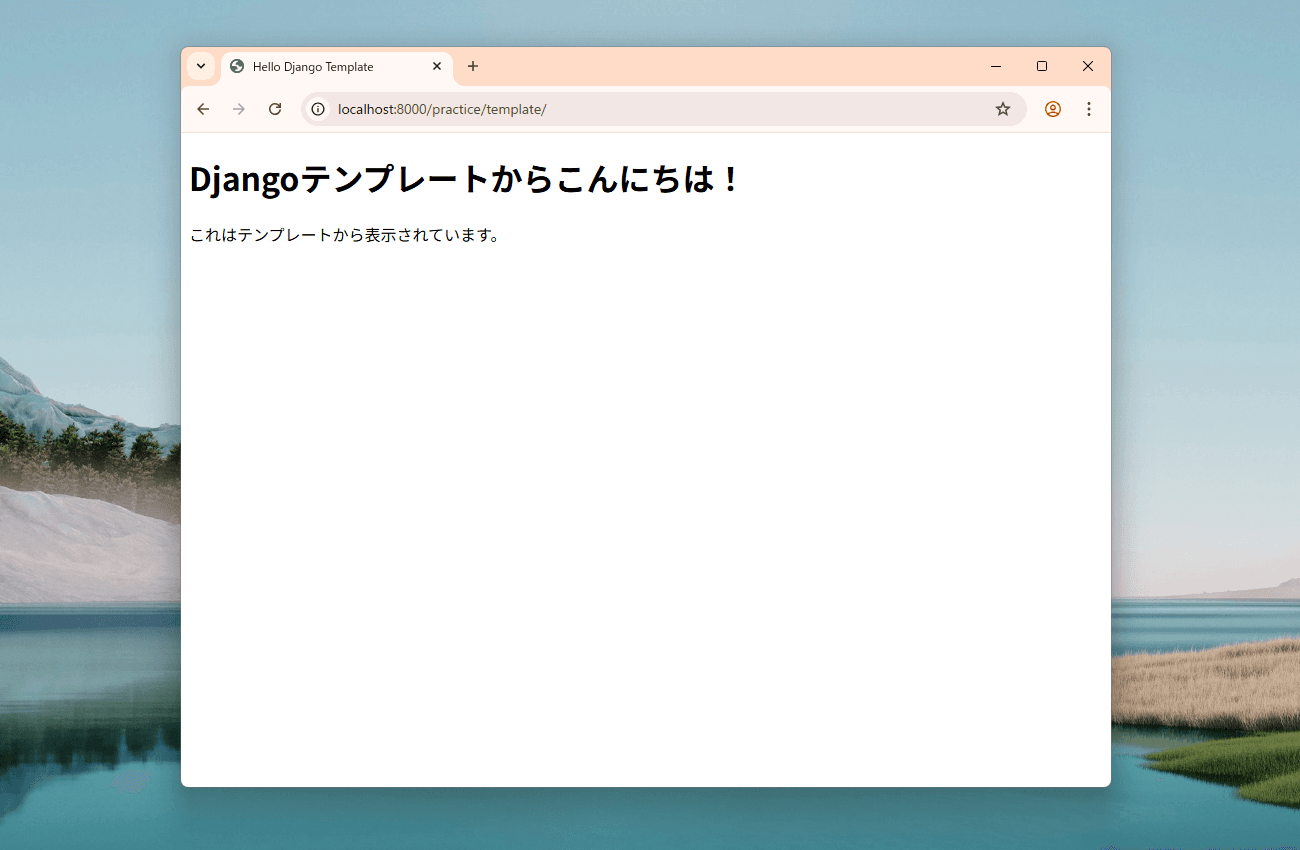This screenshot has width=1300, height=850.
Task: Bookmark this page with the star icon
Action: pyautogui.click(x=1003, y=109)
